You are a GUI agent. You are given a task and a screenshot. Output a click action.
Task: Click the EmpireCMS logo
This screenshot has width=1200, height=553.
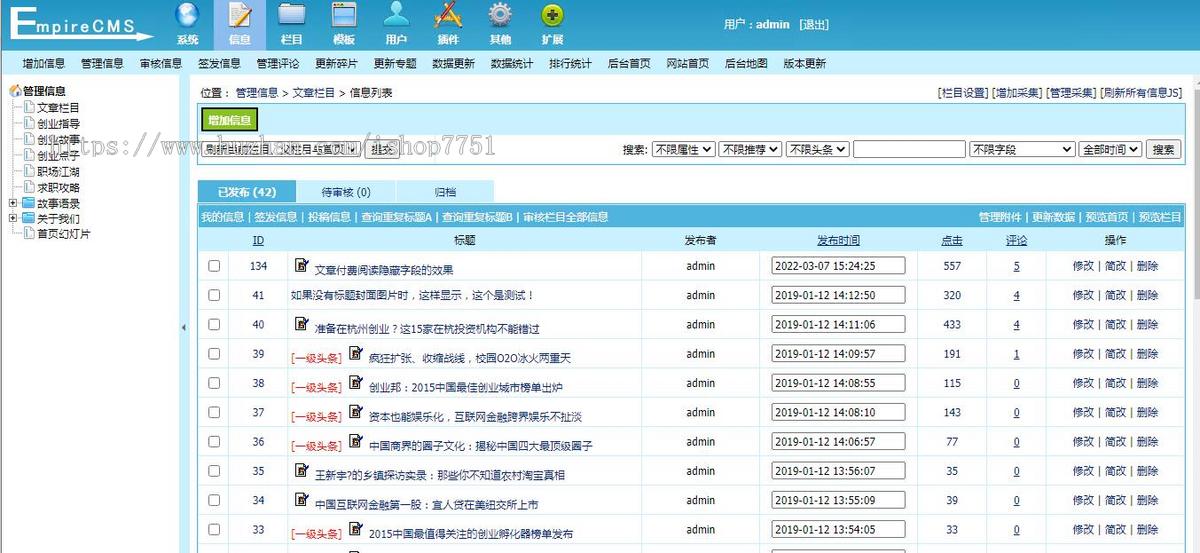pyautogui.click(x=82, y=25)
